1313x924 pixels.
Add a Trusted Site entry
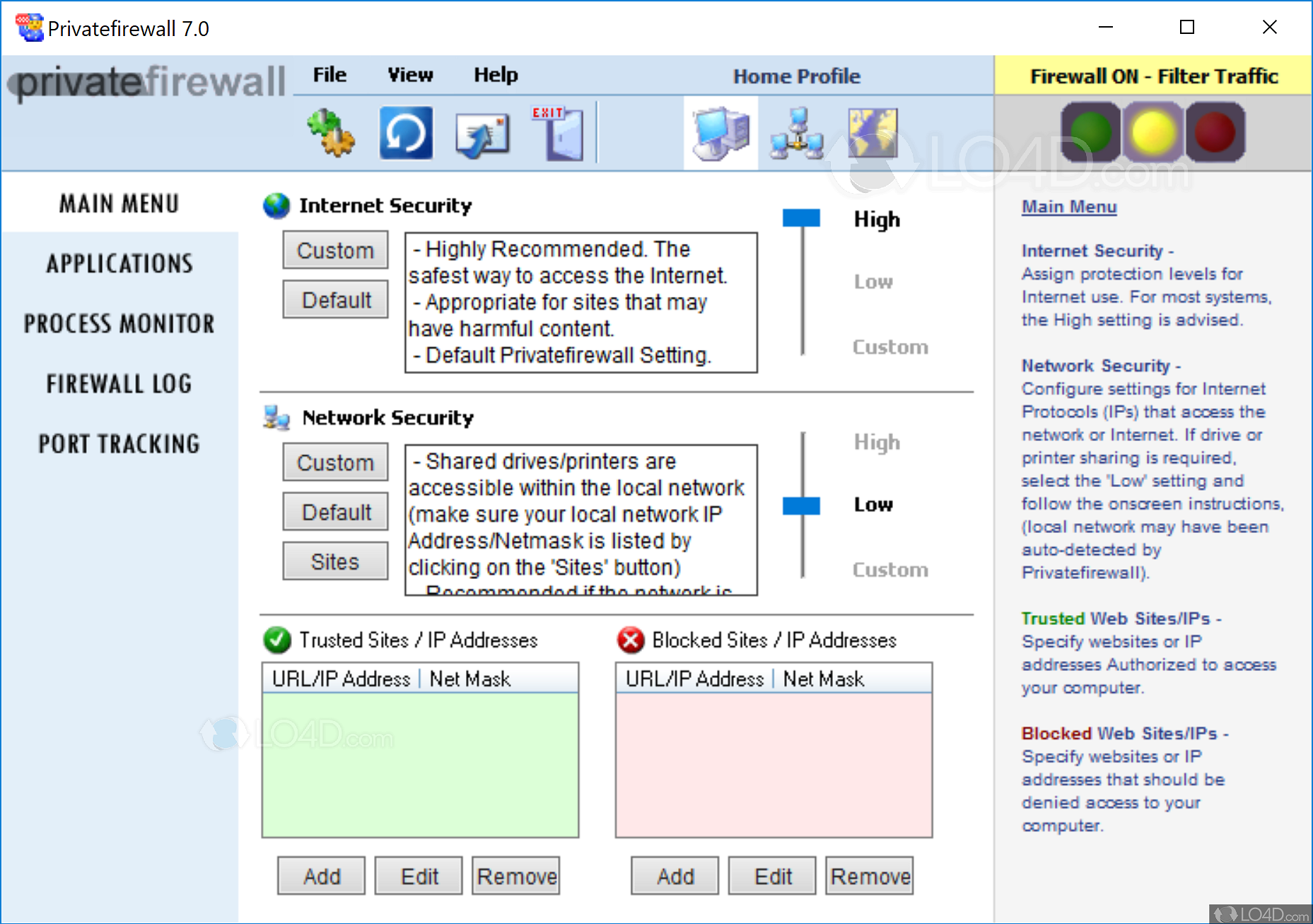(x=321, y=875)
